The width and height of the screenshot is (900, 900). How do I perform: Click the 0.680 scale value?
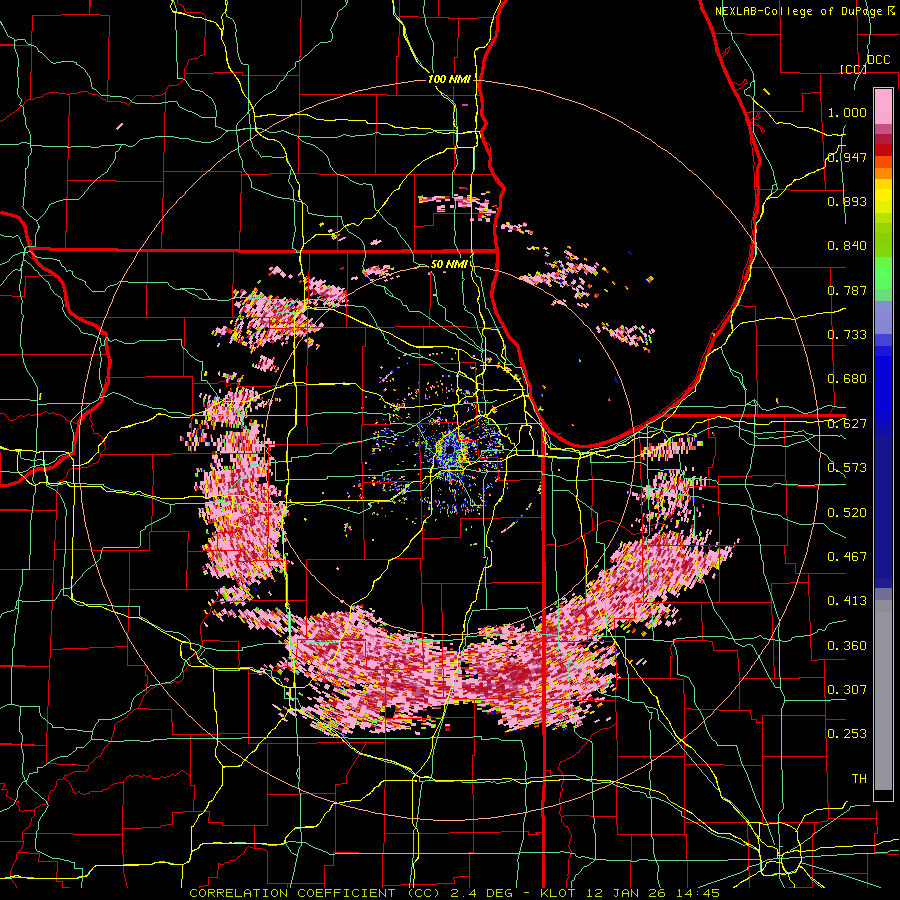(x=847, y=379)
